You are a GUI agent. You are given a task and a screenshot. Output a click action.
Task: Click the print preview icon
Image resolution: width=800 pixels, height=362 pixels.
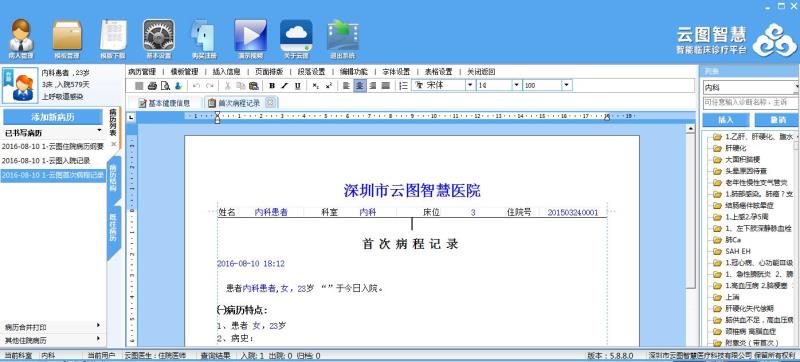165,86
